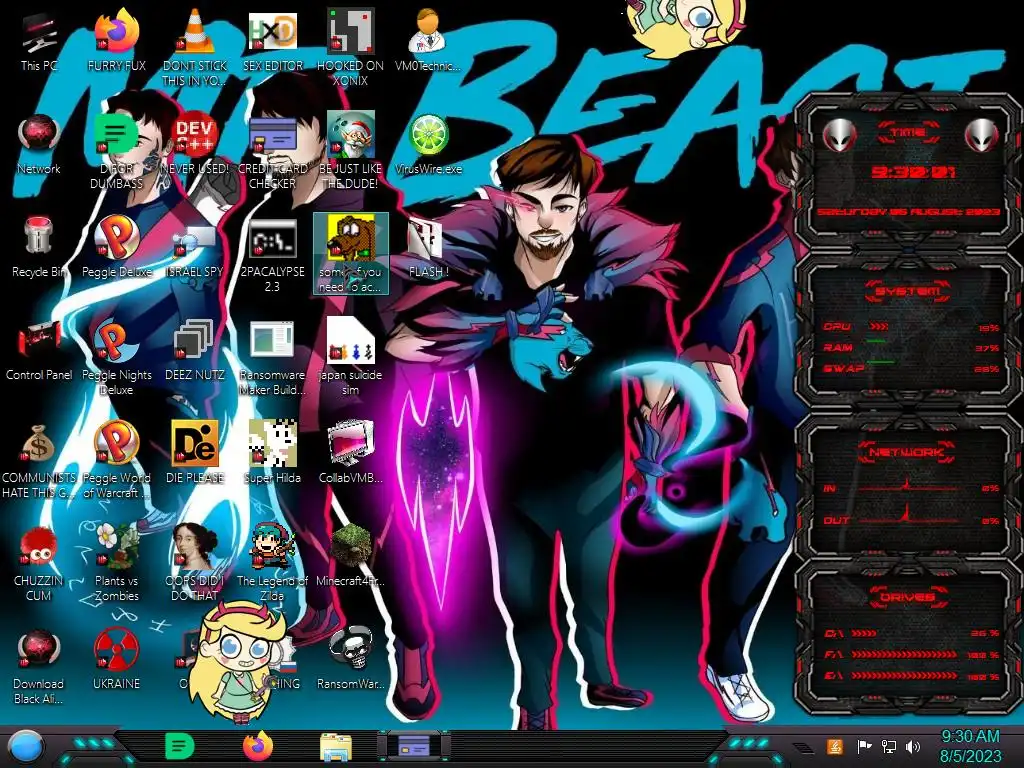
Task: Open the This PC desktop icon
Action: point(39,42)
